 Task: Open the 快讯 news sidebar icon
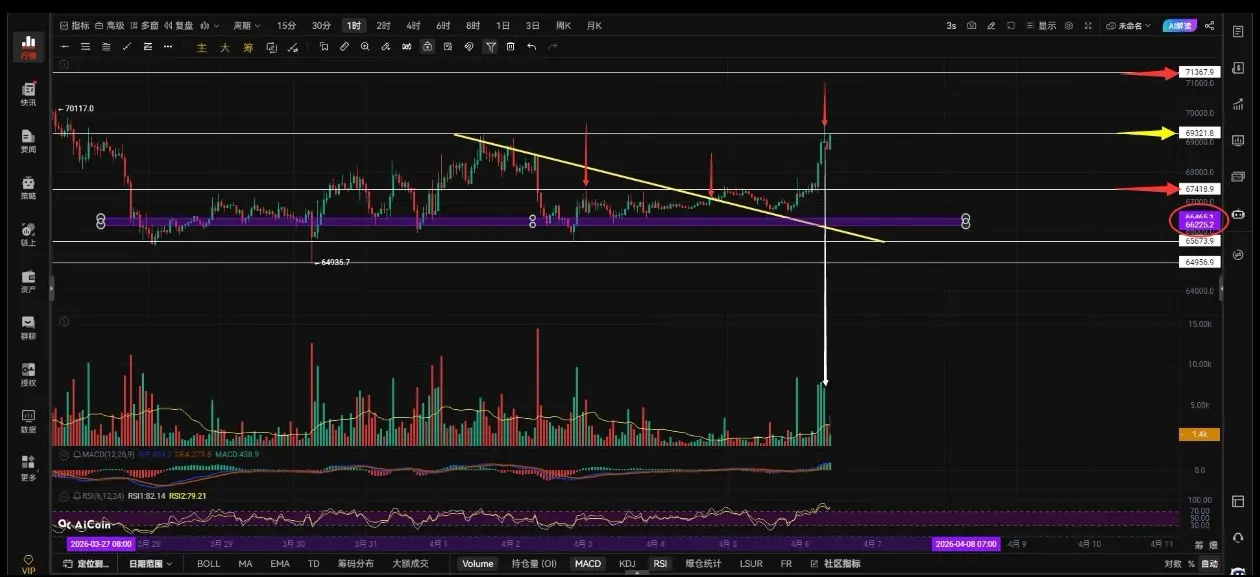[x=28, y=95]
